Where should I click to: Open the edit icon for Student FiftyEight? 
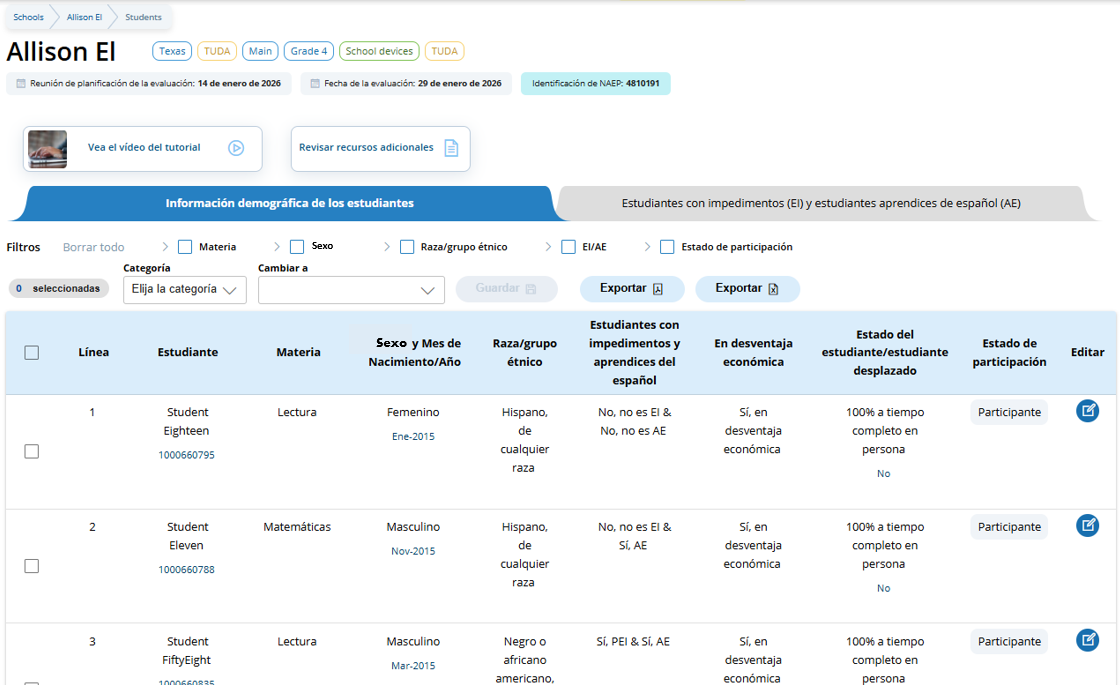point(1087,641)
